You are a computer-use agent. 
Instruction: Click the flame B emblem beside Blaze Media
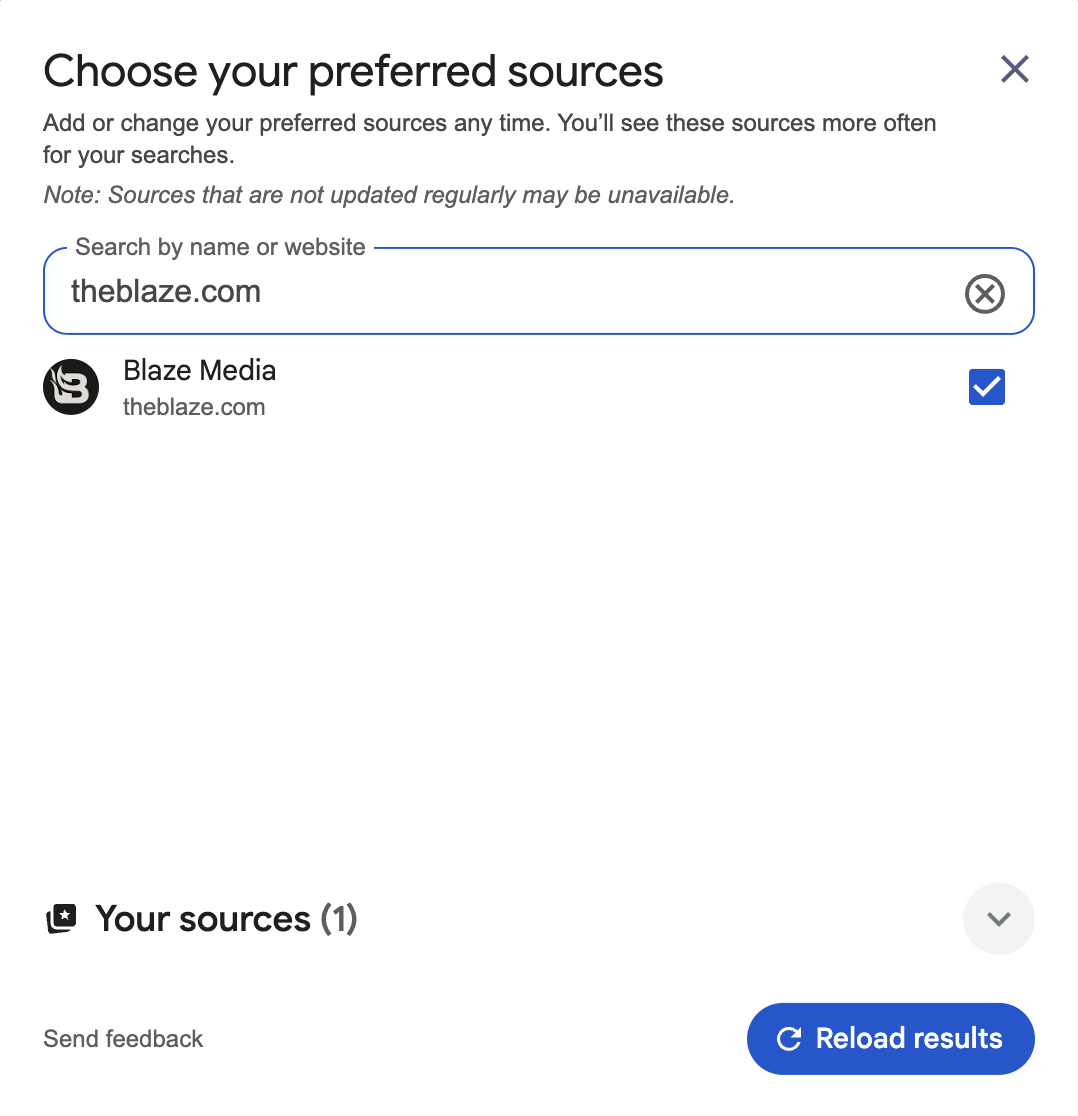point(71,387)
